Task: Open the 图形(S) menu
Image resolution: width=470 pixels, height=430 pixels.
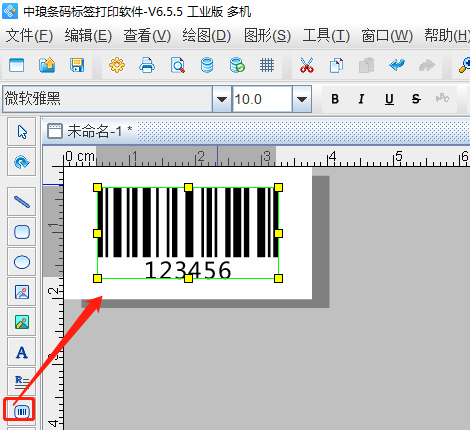Action: pos(267,35)
